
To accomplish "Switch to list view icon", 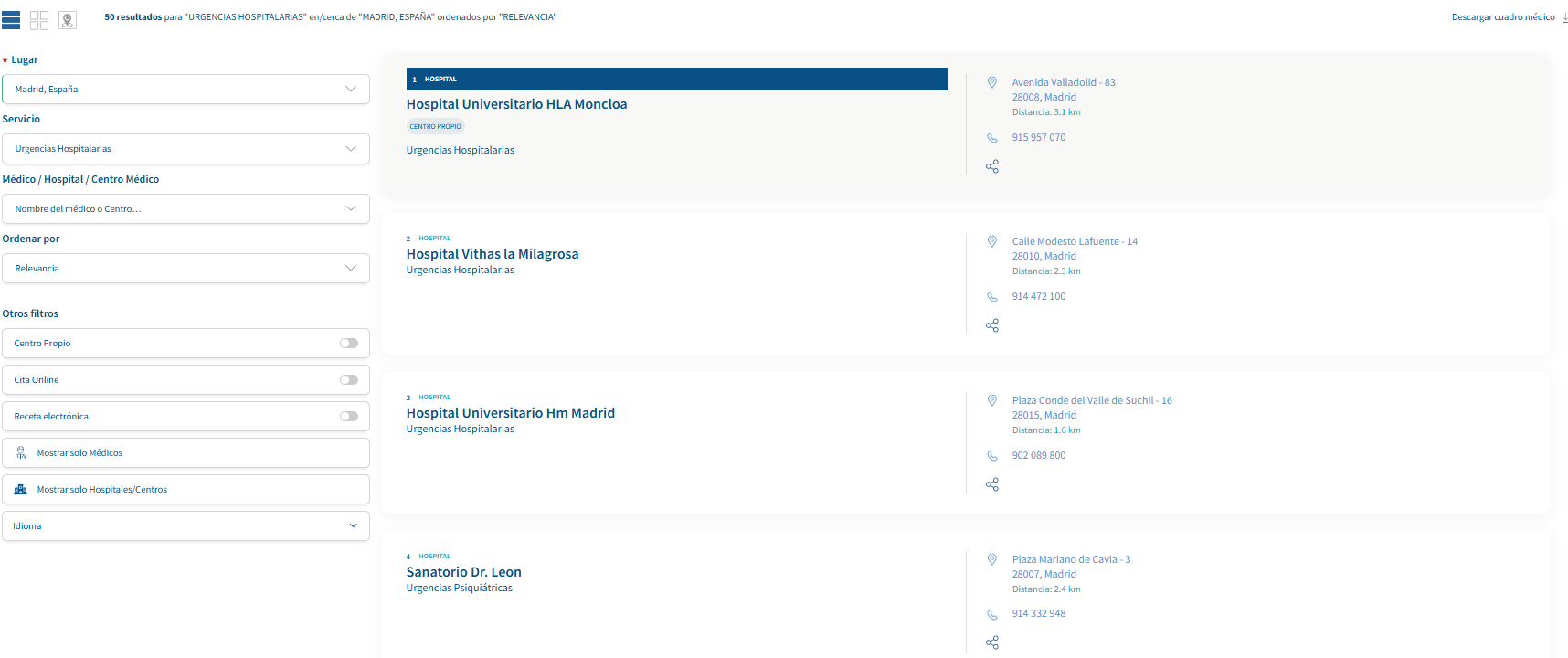I will point(11,20).
